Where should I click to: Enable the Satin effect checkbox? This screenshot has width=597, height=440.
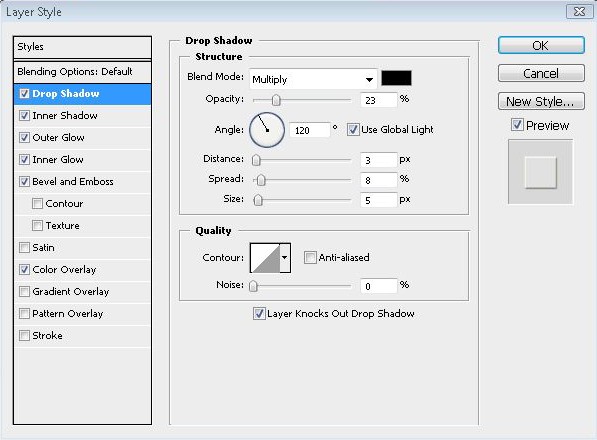[24, 248]
